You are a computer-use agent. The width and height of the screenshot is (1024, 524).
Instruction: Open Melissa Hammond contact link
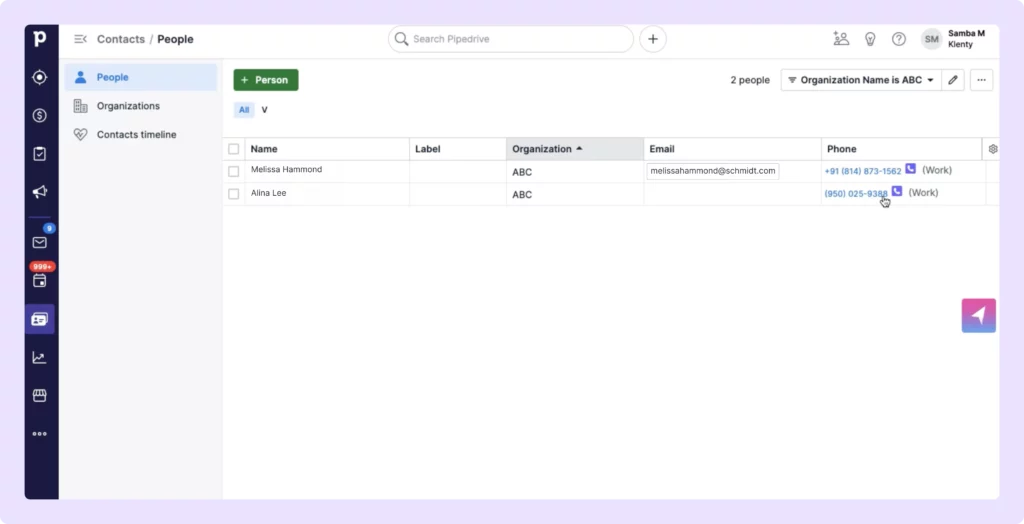pyautogui.click(x=287, y=169)
